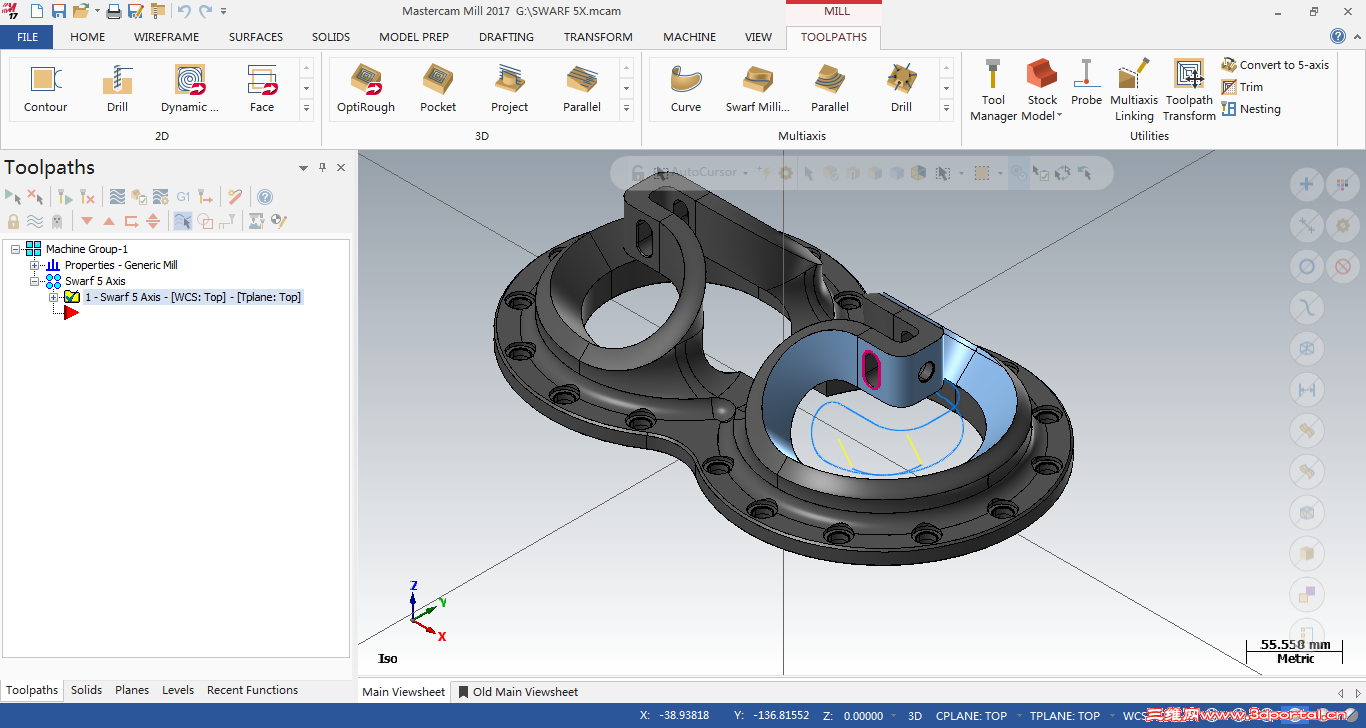Image resolution: width=1366 pixels, height=728 pixels.
Task: Expand the 1 - Swarf 5 Axis operation
Action: [x=54, y=297]
